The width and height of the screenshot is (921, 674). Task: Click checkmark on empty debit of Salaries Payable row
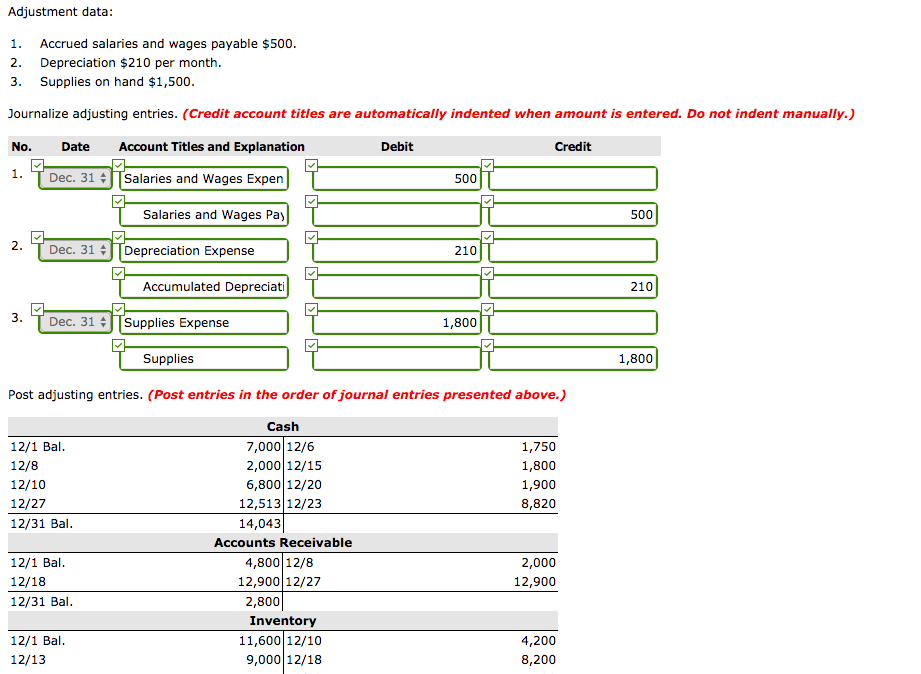[x=312, y=202]
